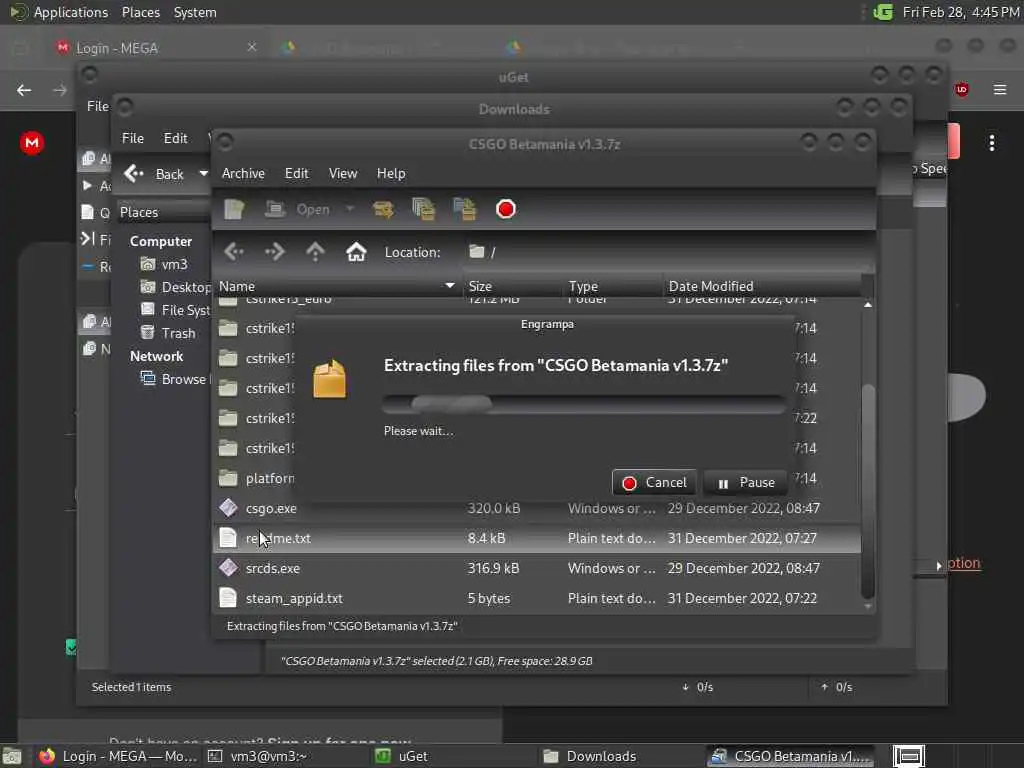Open the Archive menu
This screenshot has width=1024, height=768.
point(243,174)
